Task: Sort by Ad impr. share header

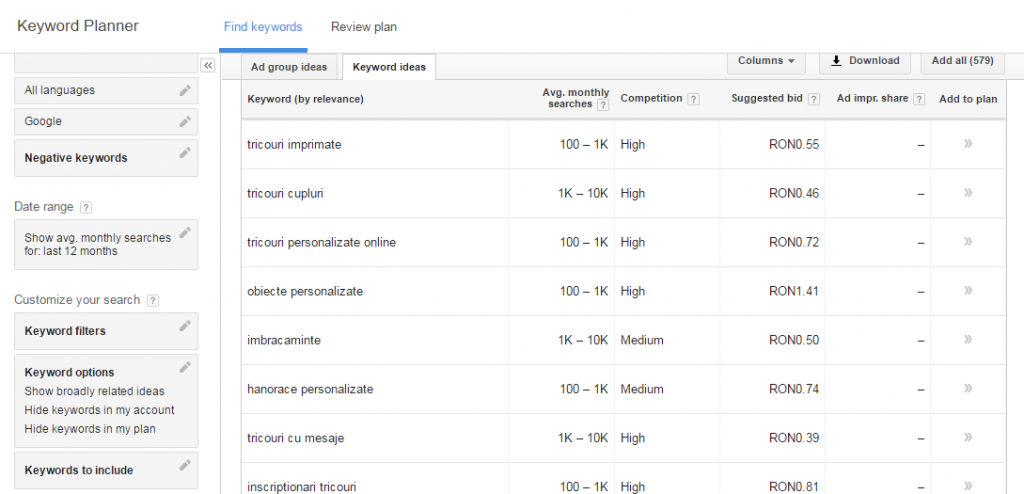Action: [872, 99]
